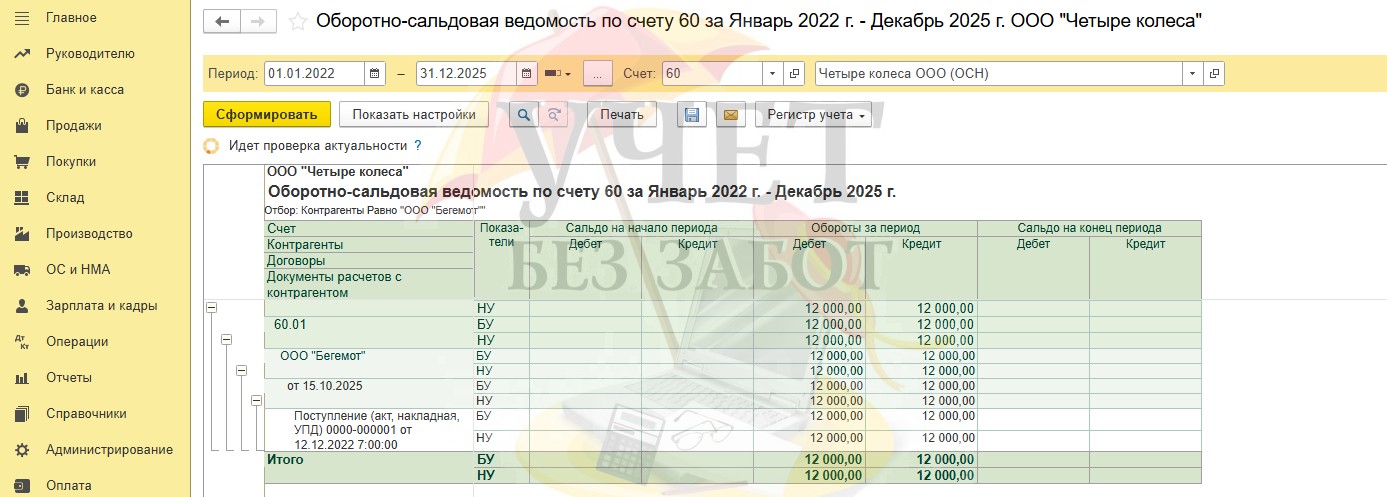Click the search magnifier icon
The height and width of the screenshot is (497, 1387).
coord(523,114)
